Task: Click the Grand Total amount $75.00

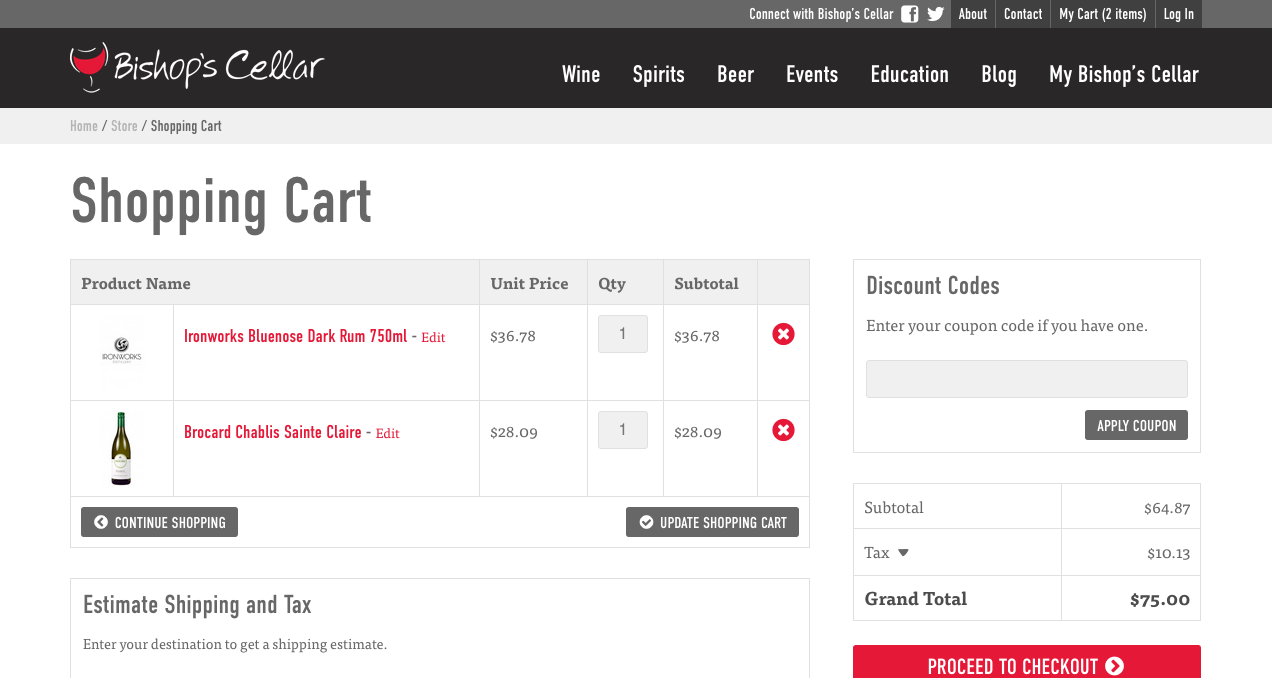Action: click(x=1160, y=599)
